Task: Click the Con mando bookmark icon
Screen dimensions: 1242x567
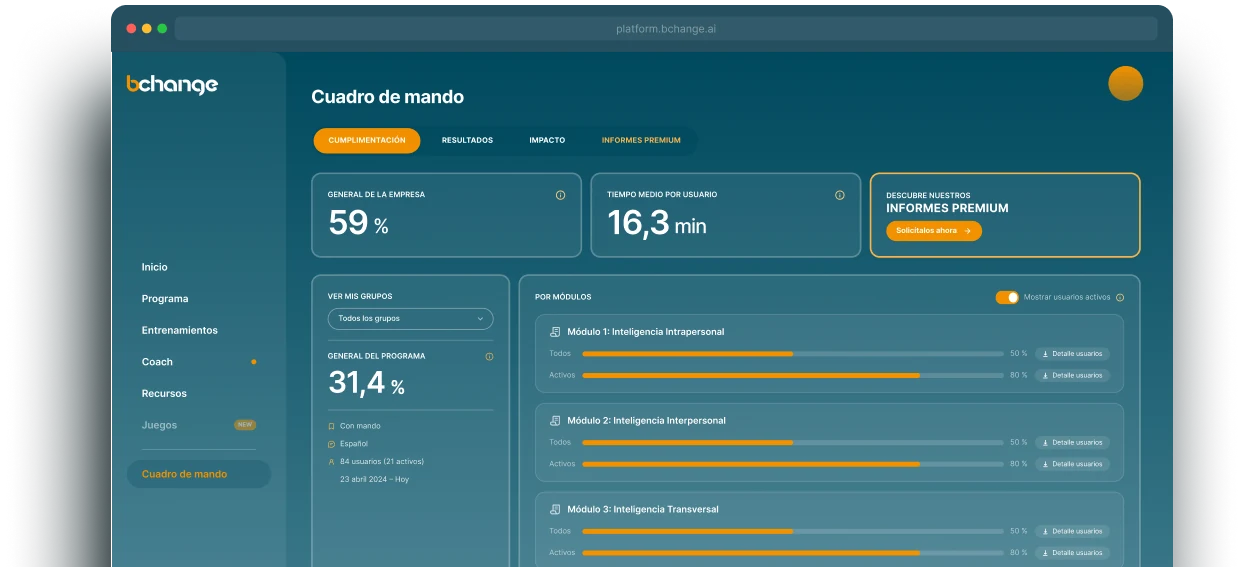Action: point(331,426)
